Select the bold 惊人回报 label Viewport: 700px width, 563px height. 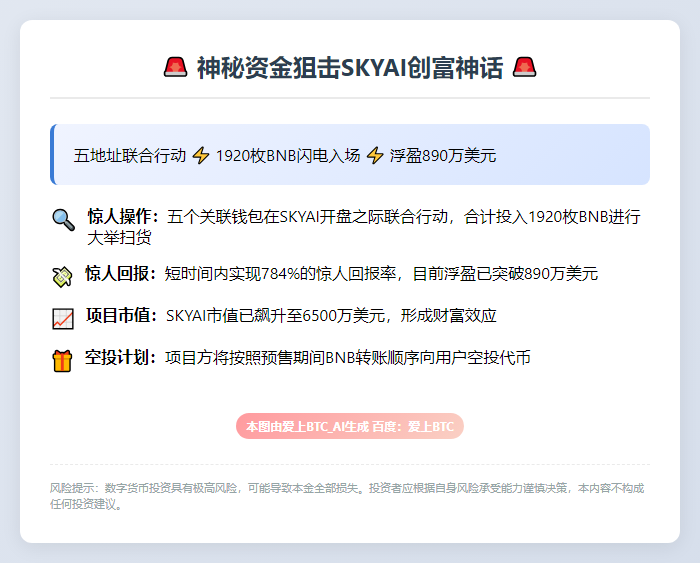point(120,273)
